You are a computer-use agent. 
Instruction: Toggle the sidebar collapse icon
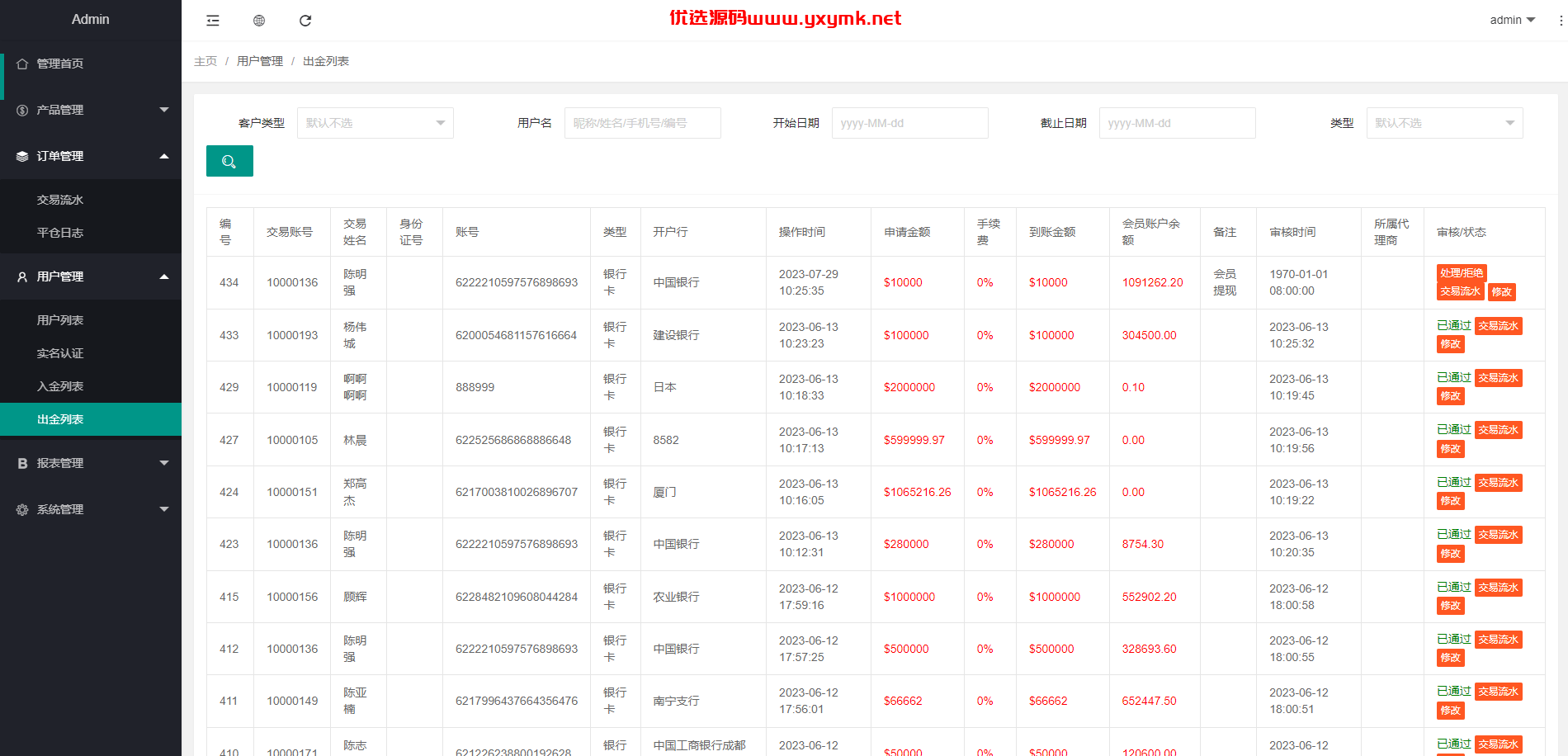tap(213, 21)
